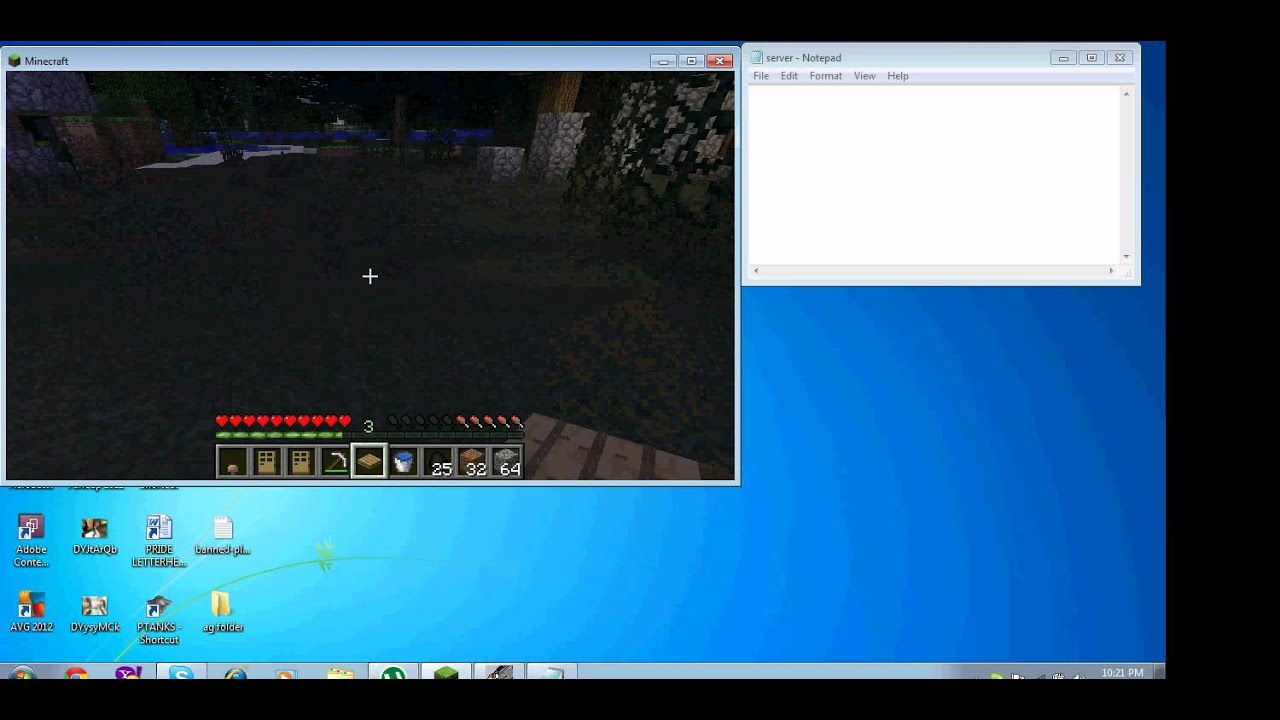Minimize the Minecraft window
This screenshot has height=720, width=1280.
pos(663,61)
